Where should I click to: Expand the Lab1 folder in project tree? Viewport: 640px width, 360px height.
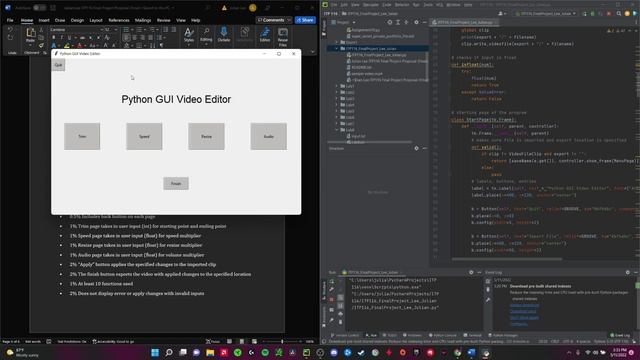(x=337, y=86)
